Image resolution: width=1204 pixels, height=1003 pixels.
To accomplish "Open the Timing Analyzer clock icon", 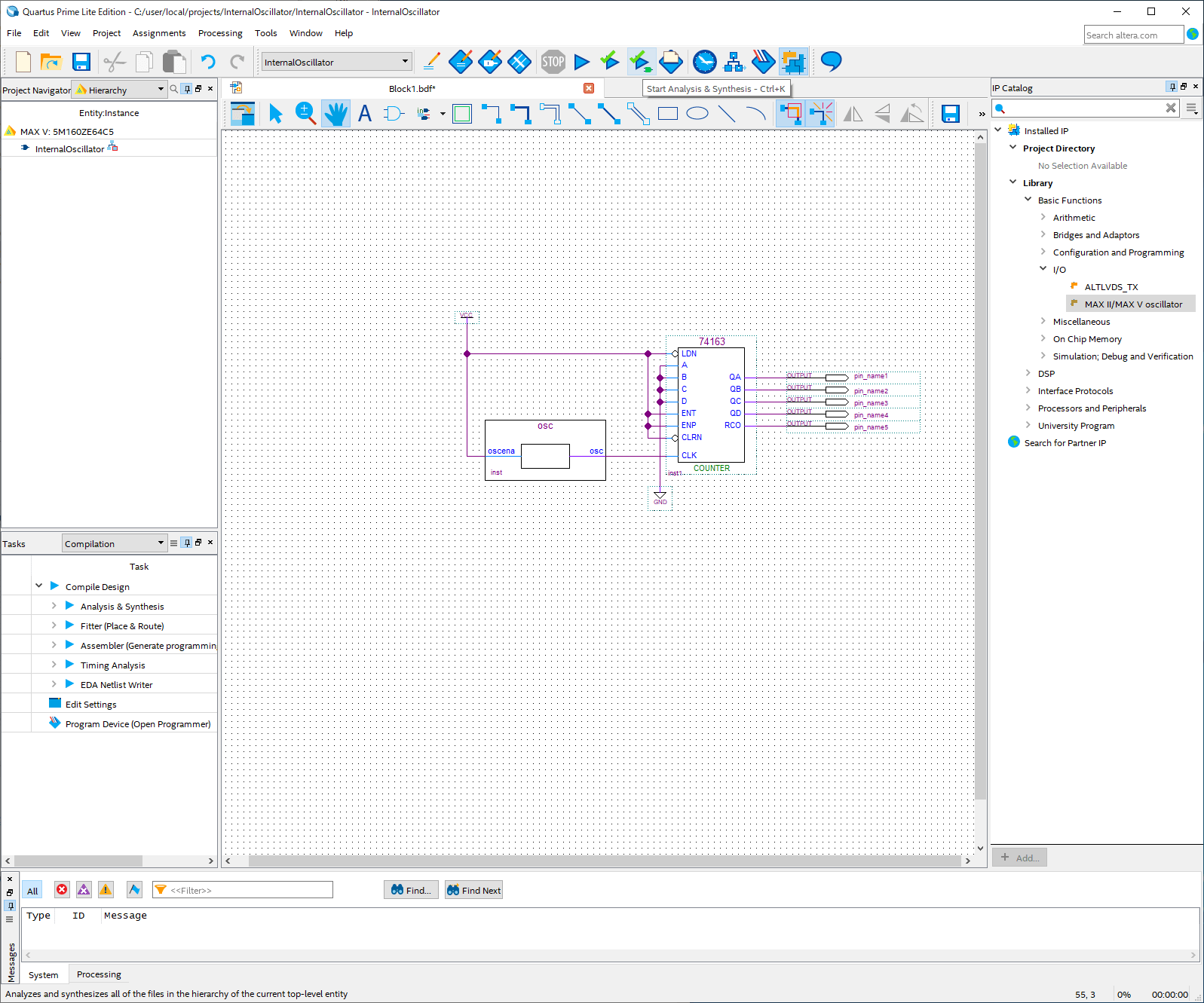I will click(704, 62).
